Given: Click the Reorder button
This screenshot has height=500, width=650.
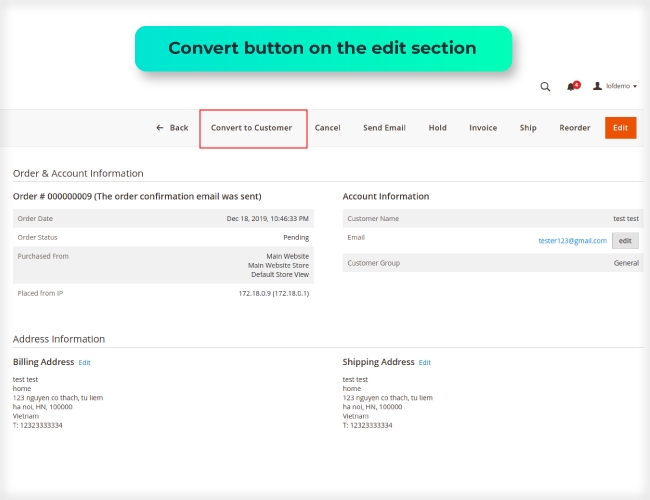Looking at the screenshot, I should [575, 128].
